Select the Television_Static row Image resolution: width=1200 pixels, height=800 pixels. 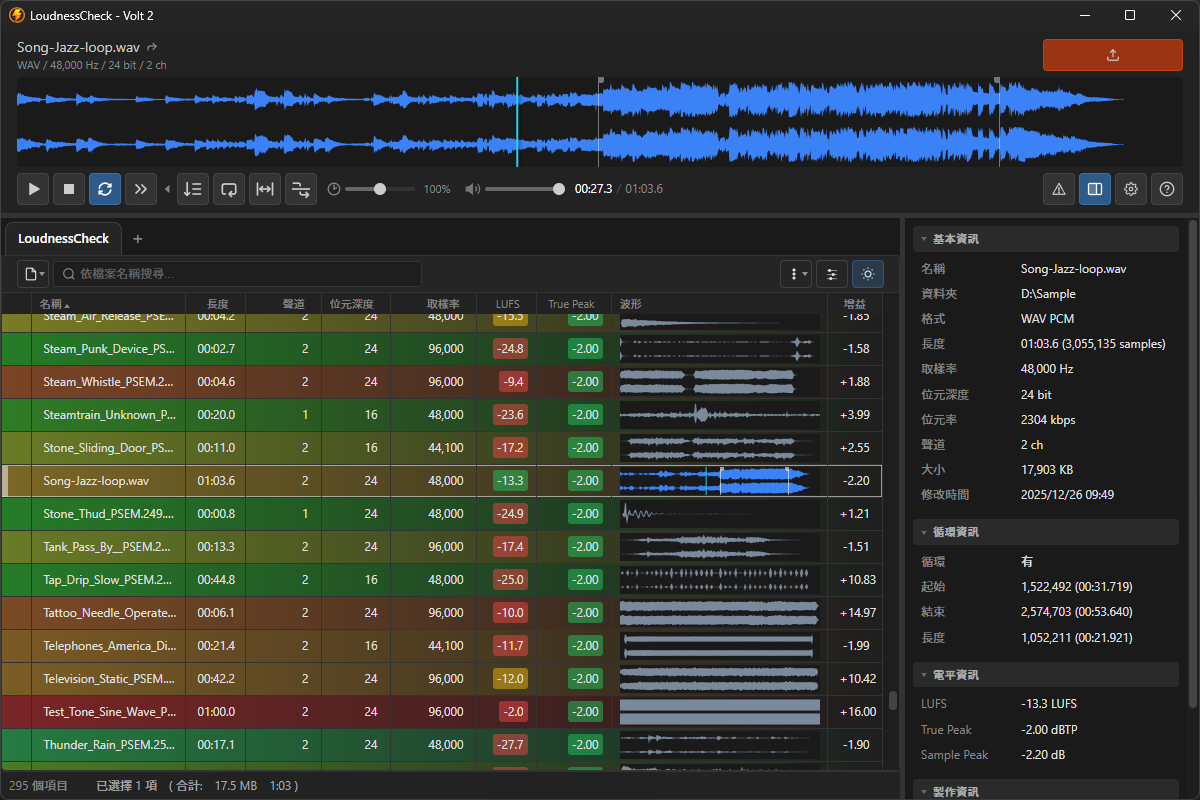(x=442, y=679)
